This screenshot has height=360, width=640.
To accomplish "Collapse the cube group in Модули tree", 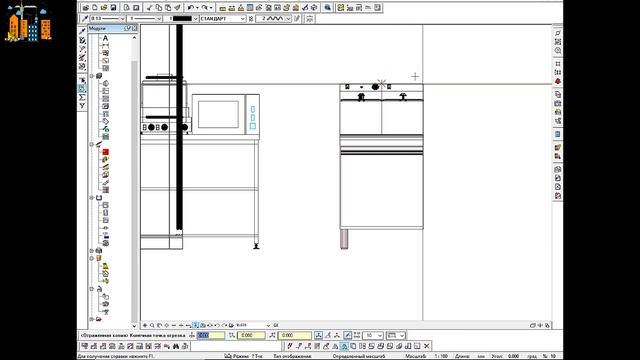I will pyautogui.click(x=92, y=76).
